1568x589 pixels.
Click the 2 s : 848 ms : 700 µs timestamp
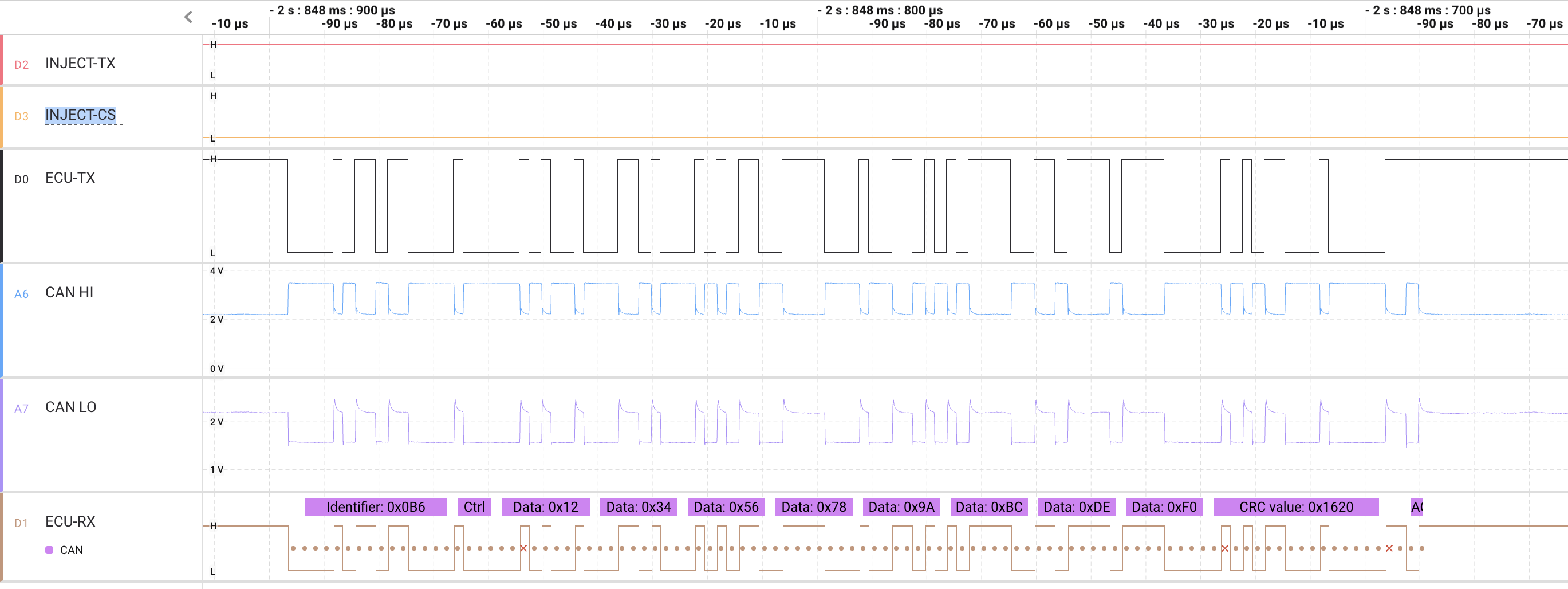click(1428, 10)
